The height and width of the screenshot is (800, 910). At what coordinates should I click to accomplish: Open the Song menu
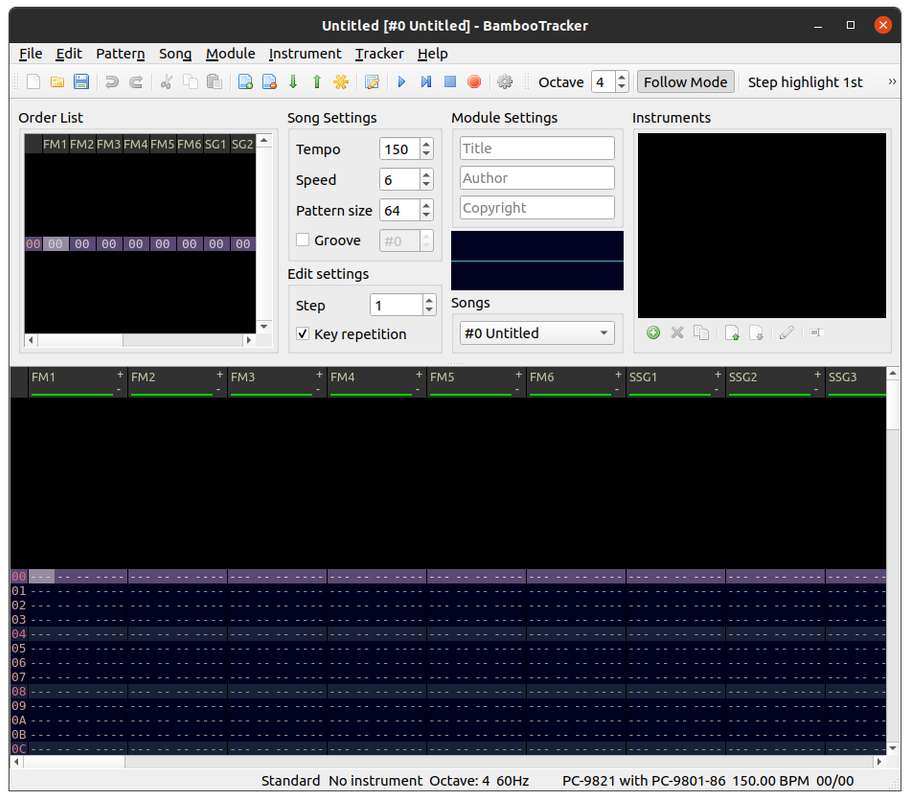(175, 54)
